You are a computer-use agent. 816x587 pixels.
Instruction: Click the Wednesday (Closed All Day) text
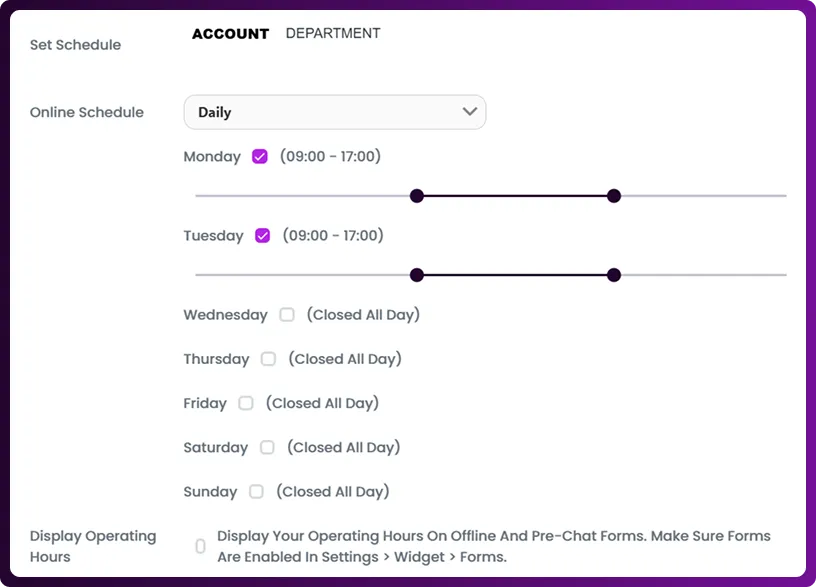363,315
